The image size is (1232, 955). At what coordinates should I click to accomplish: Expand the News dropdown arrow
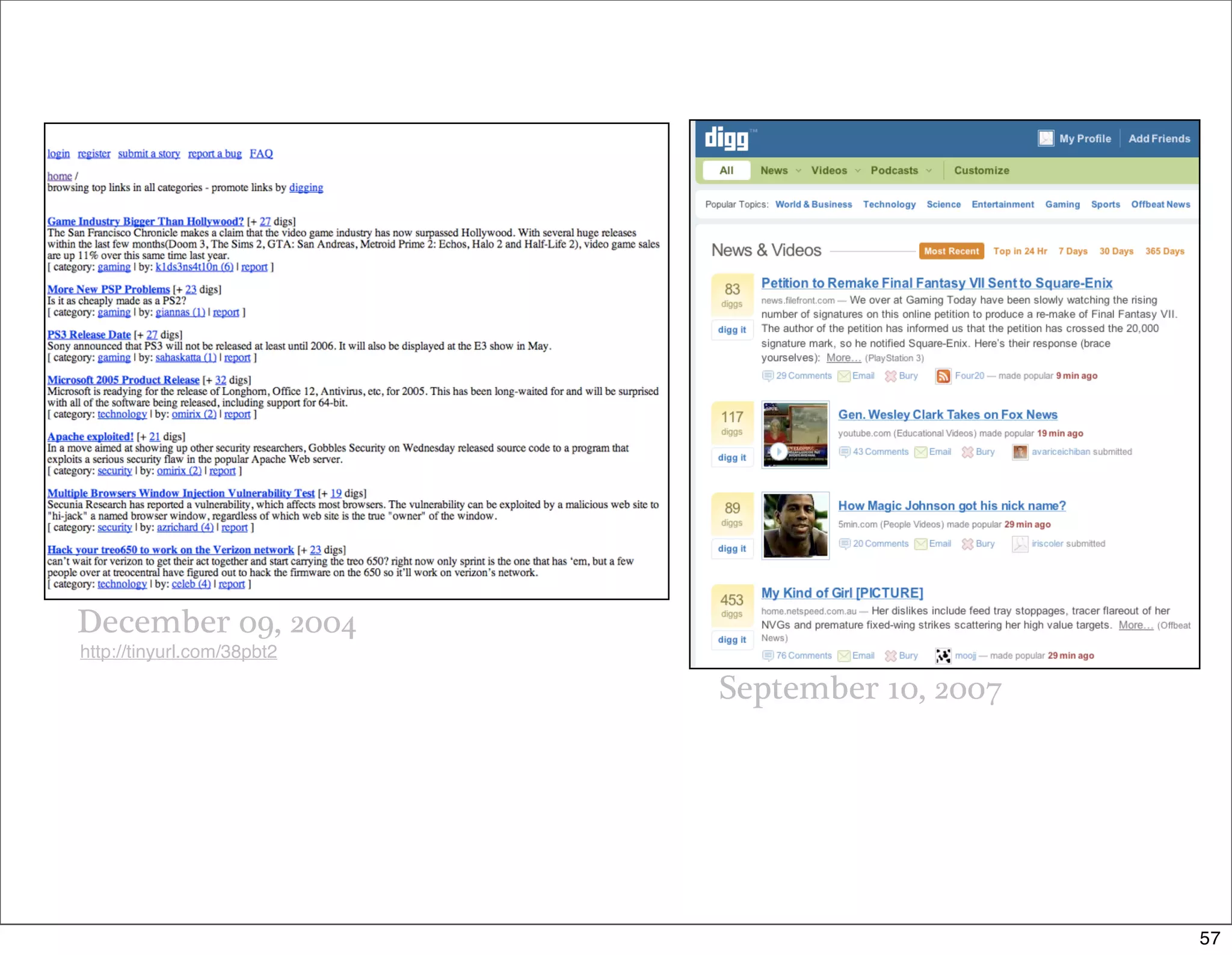pyautogui.click(x=798, y=171)
